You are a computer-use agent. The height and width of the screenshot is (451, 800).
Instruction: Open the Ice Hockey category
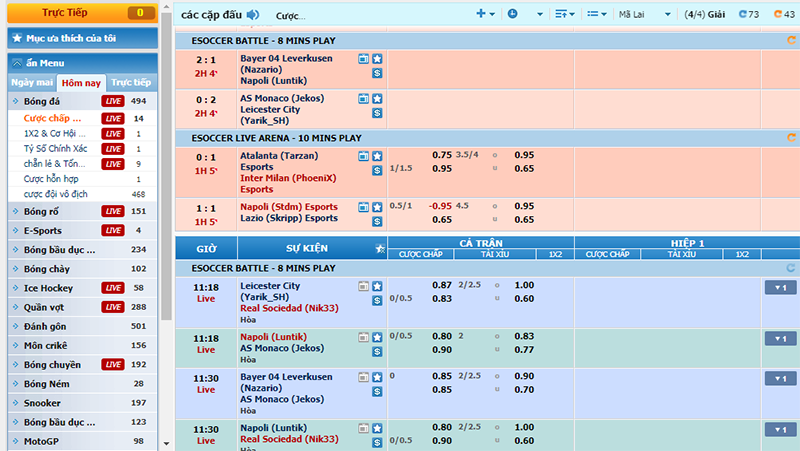pos(82,288)
